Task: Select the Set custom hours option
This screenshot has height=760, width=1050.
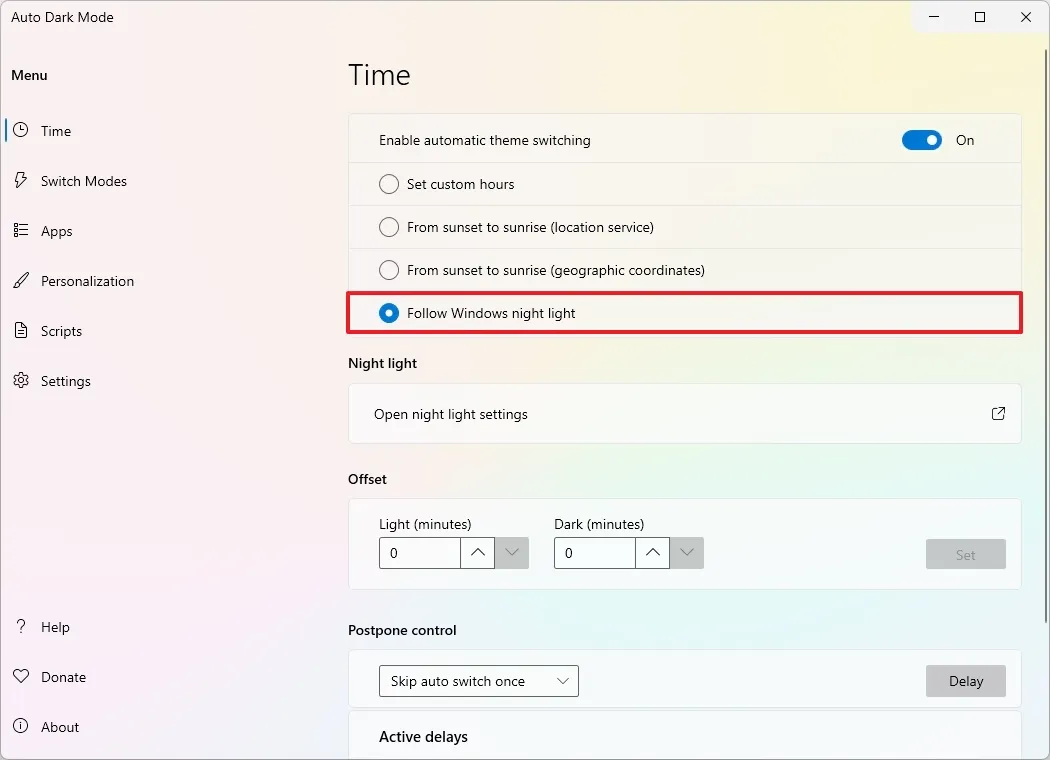Action: click(x=389, y=184)
